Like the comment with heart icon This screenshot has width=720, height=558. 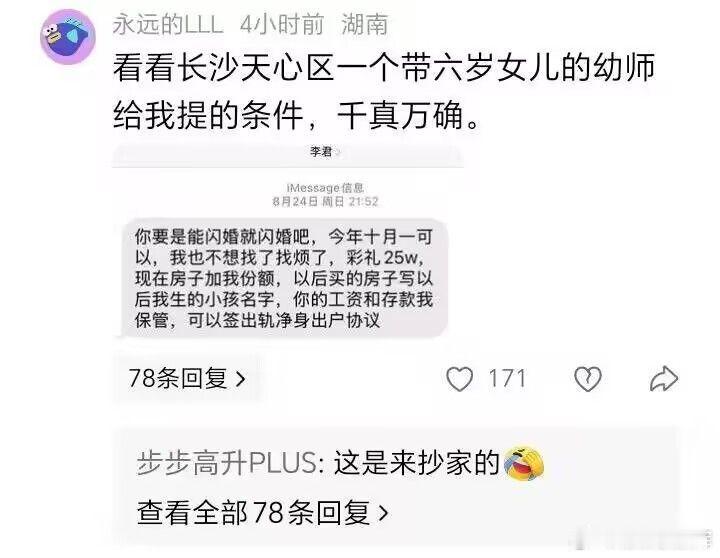click(459, 379)
